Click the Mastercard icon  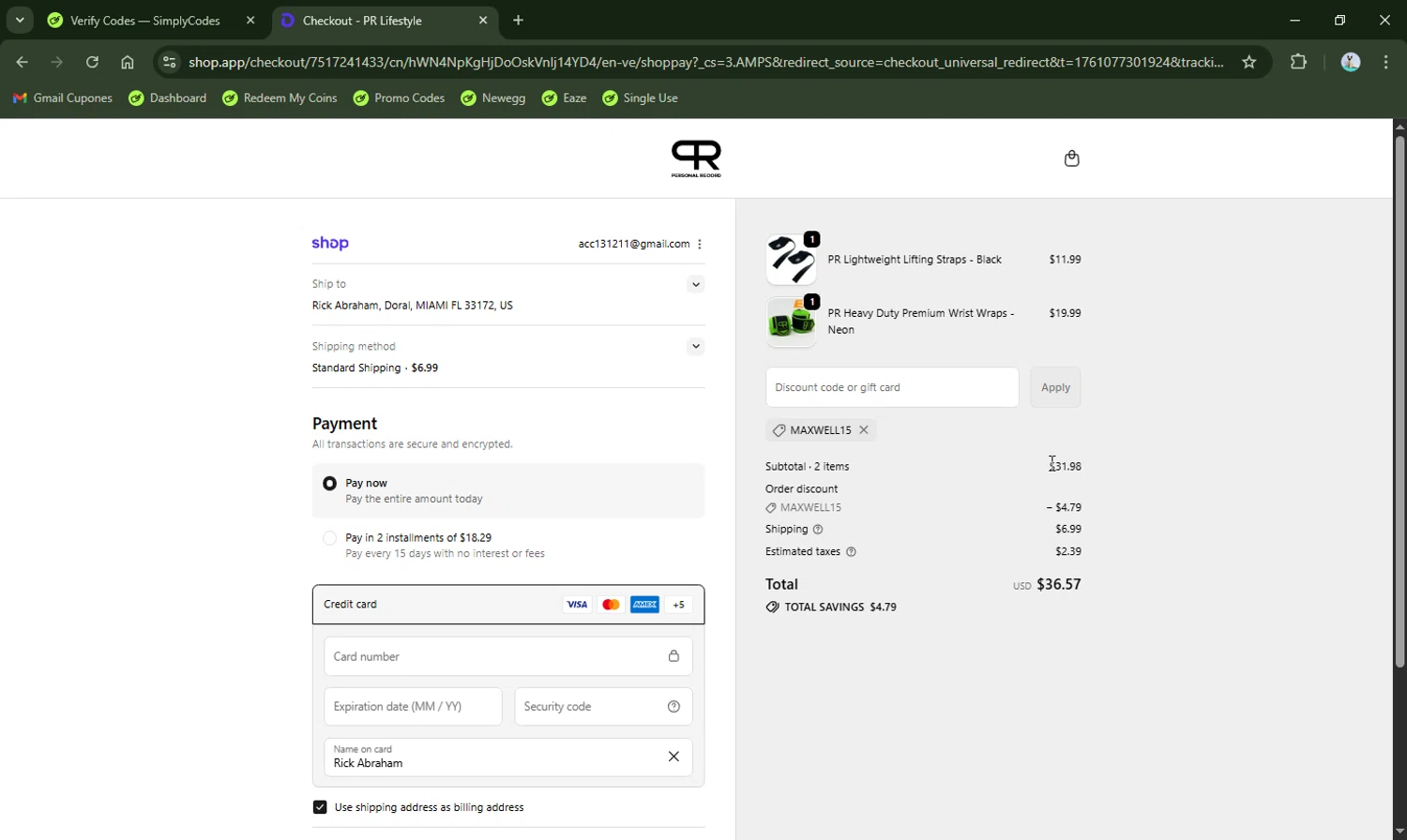pyautogui.click(x=611, y=605)
